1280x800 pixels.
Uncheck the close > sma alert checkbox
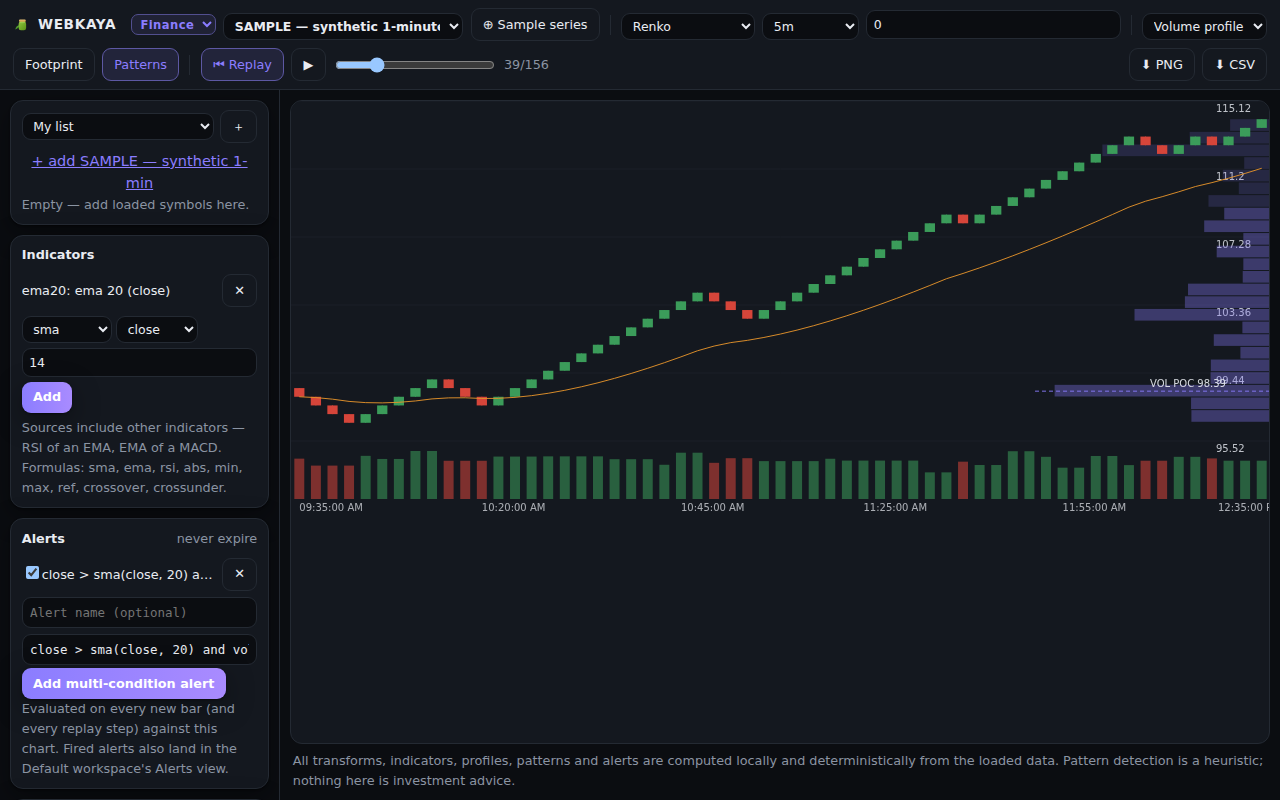click(x=33, y=573)
